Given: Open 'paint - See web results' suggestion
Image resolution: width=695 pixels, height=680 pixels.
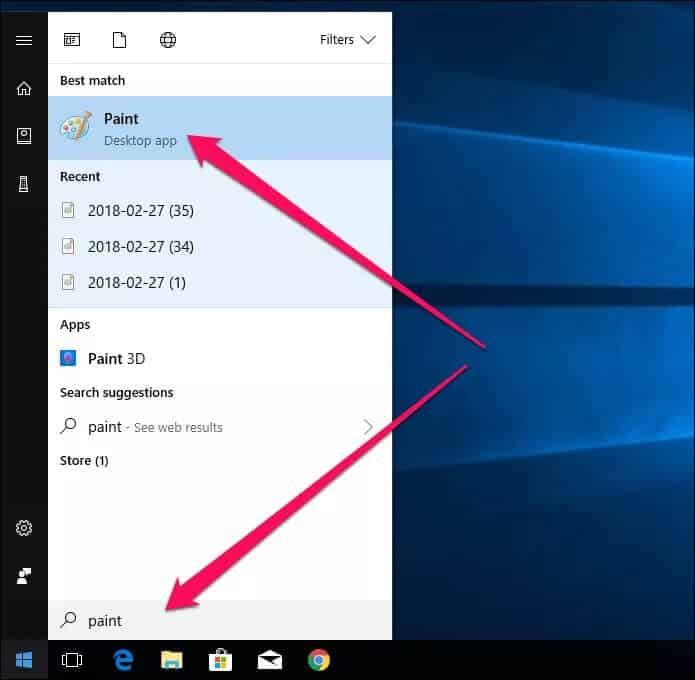Looking at the screenshot, I should [x=220, y=427].
